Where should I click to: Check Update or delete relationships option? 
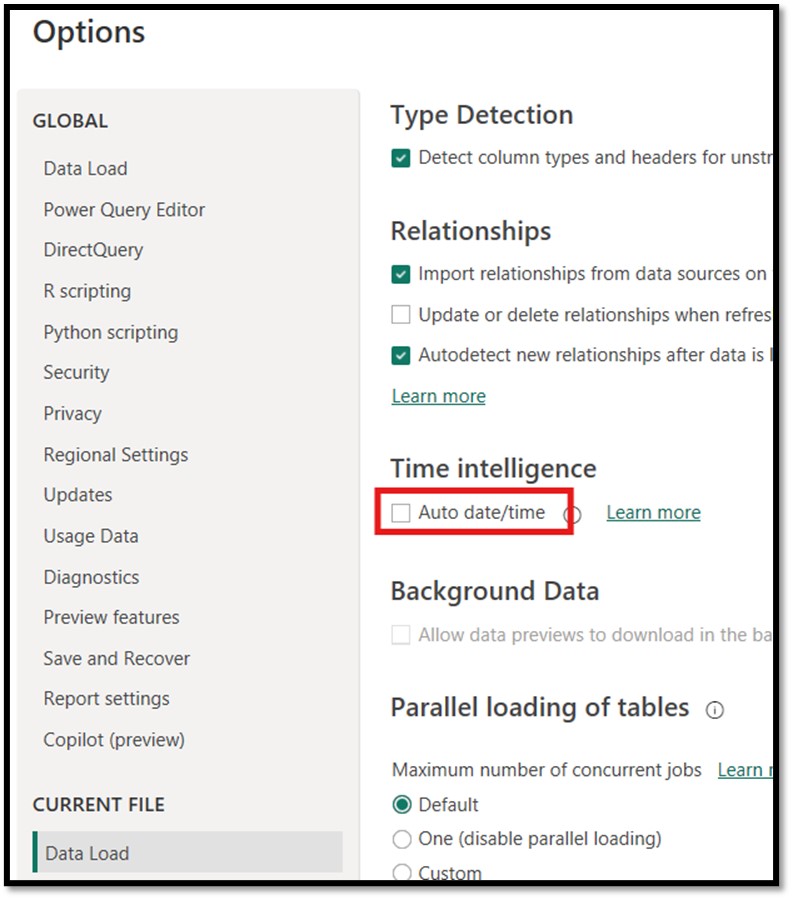pyautogui.click(x=401, y=315)
